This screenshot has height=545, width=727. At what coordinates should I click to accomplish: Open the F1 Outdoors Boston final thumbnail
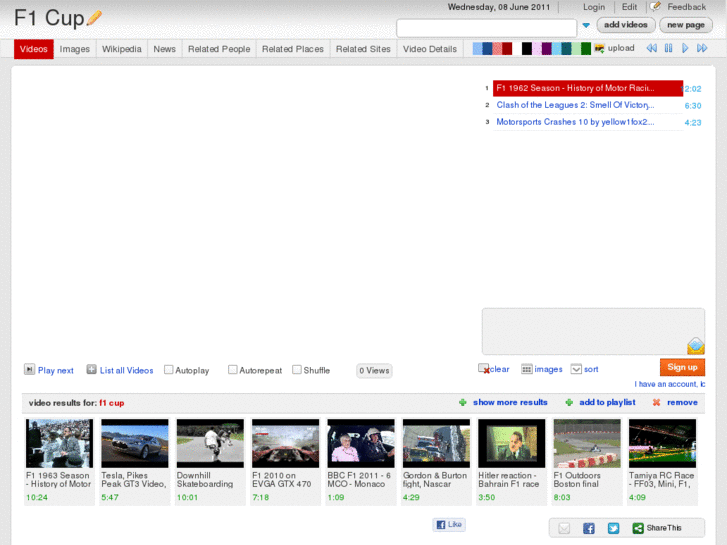(x=587, y=443)
